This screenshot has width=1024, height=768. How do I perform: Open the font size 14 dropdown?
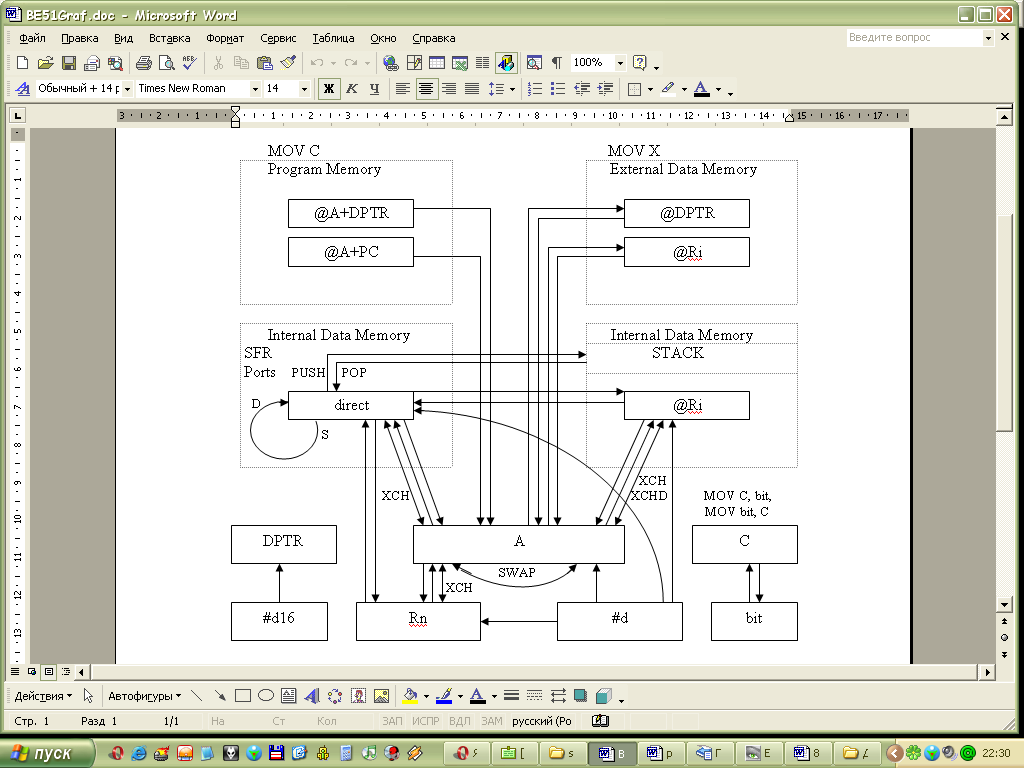(x=304, y=88)
